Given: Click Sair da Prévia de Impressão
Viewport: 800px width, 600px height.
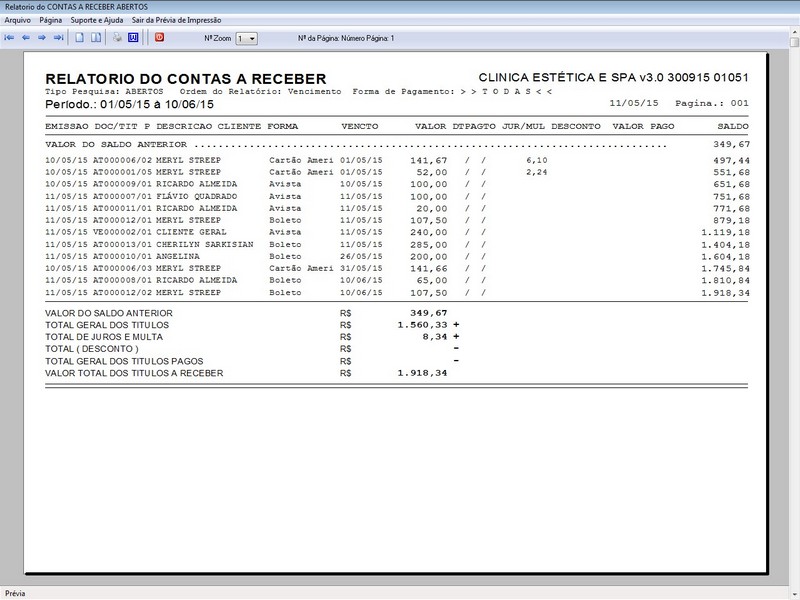Looking at the screenshot, I should pos(177,20).
